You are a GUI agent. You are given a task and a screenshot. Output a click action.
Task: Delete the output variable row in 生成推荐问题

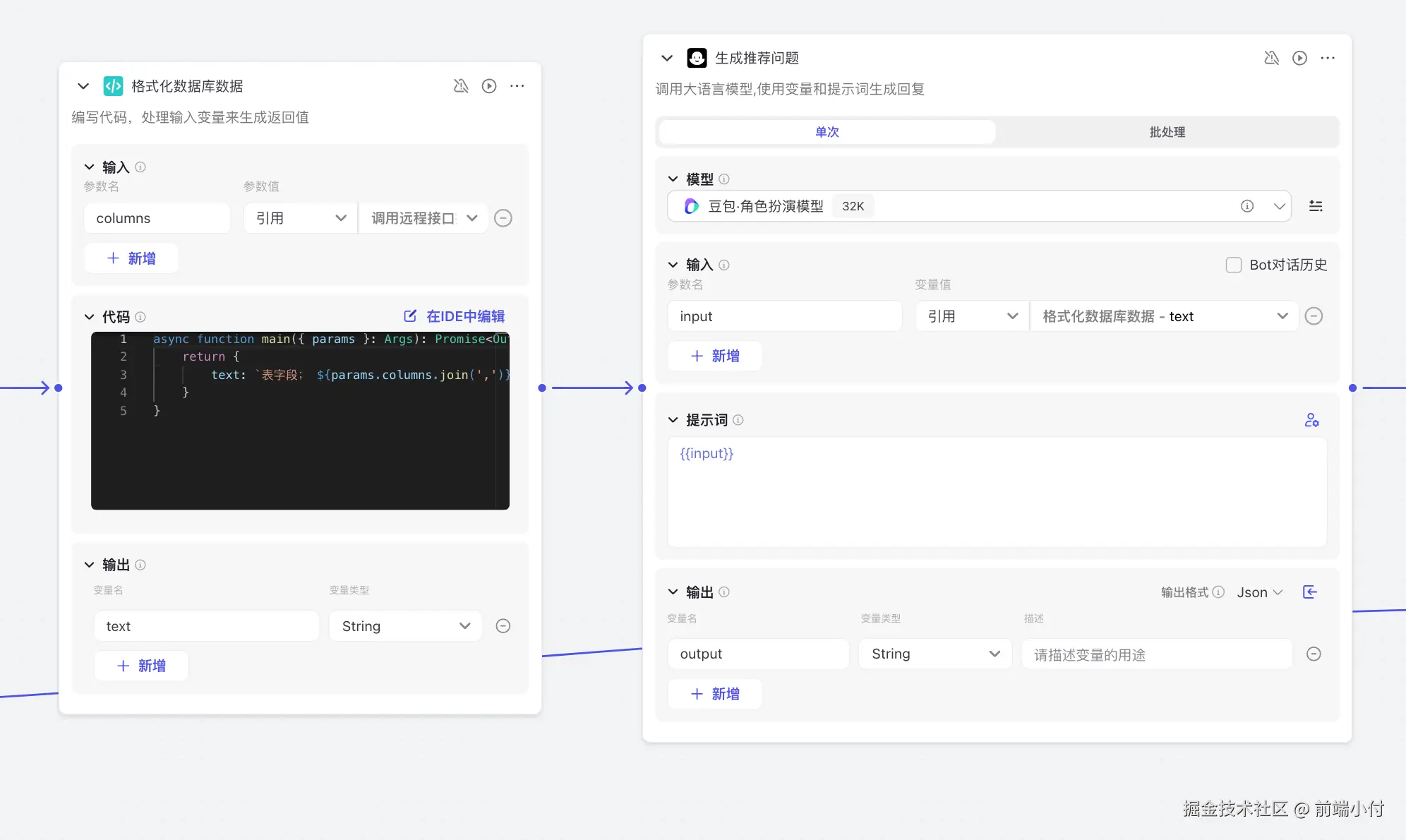tap(1314, 654)
